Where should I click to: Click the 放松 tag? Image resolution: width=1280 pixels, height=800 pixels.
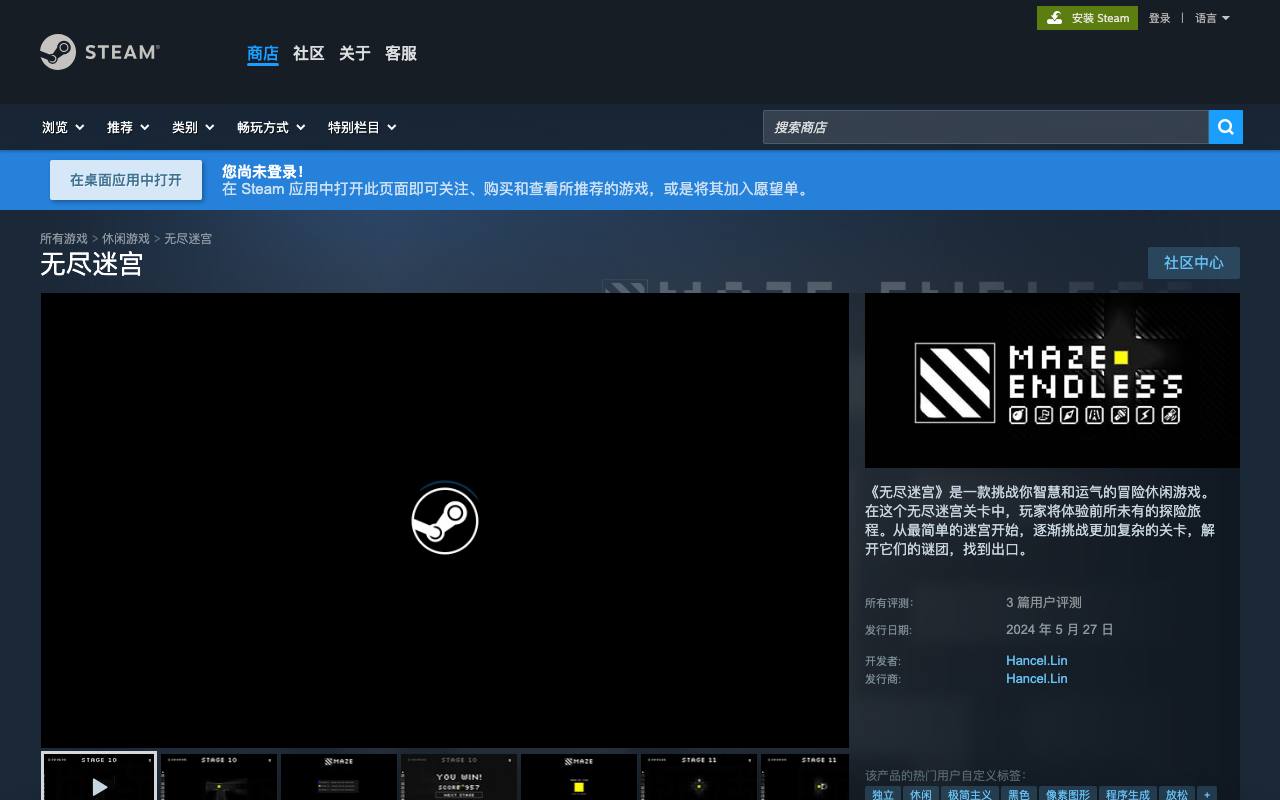[1177, 795]
